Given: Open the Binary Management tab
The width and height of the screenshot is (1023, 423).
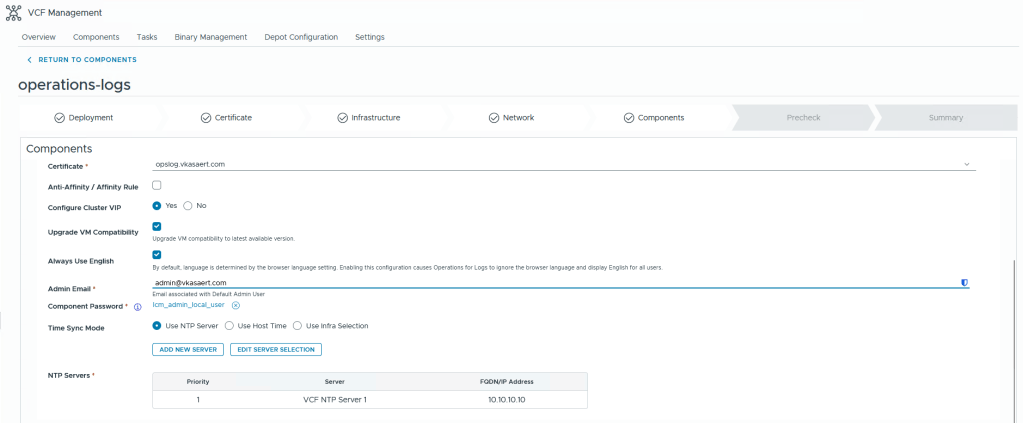Looking at the screenshot, I should [x=210, y=37].
